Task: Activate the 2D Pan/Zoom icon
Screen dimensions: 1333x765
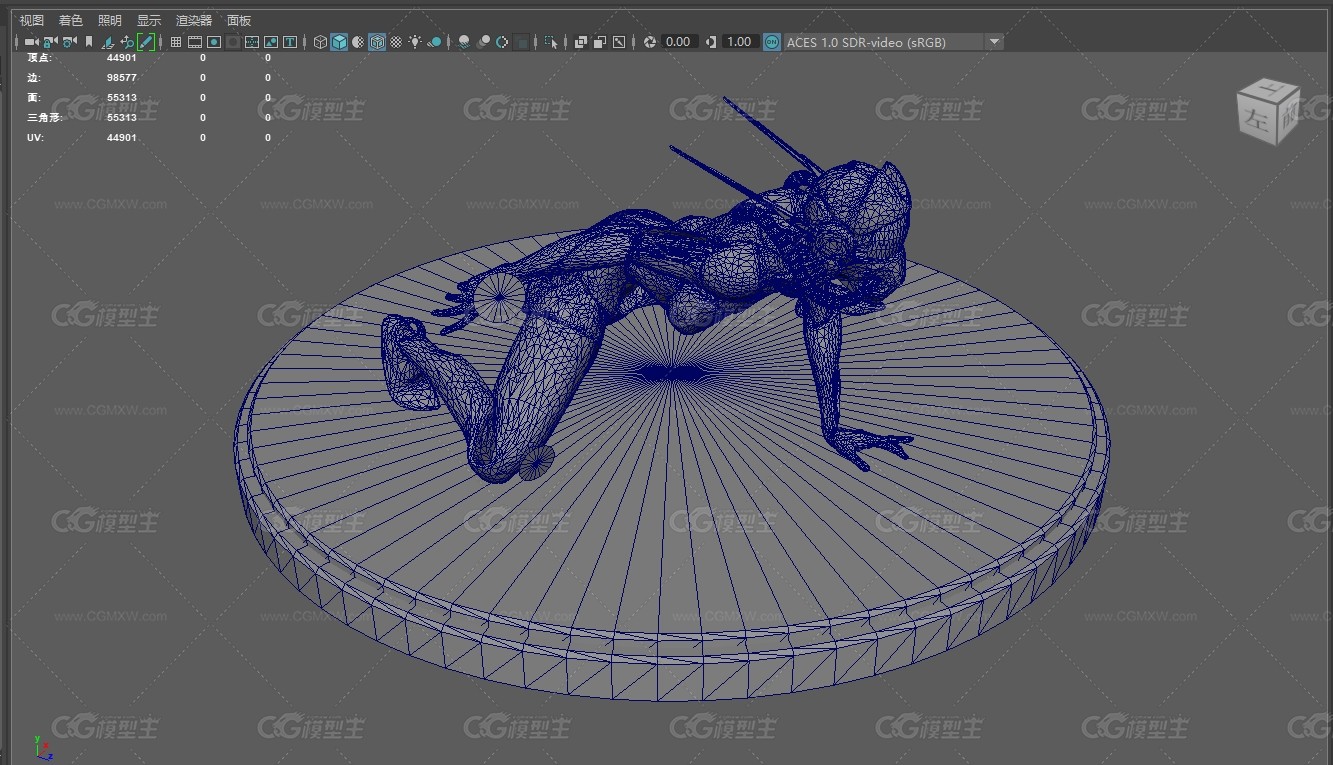Action: 127,42
